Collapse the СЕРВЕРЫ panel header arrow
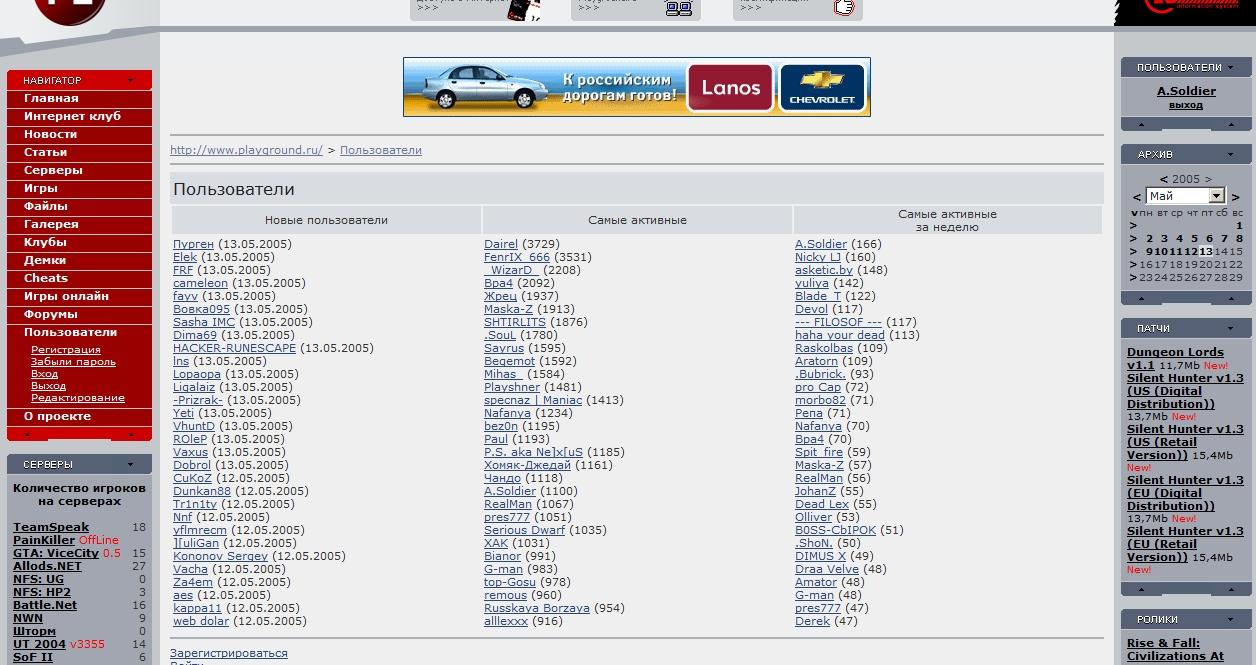The height and width of the screenshot is (665, 1256). click(x=130, y=464)
